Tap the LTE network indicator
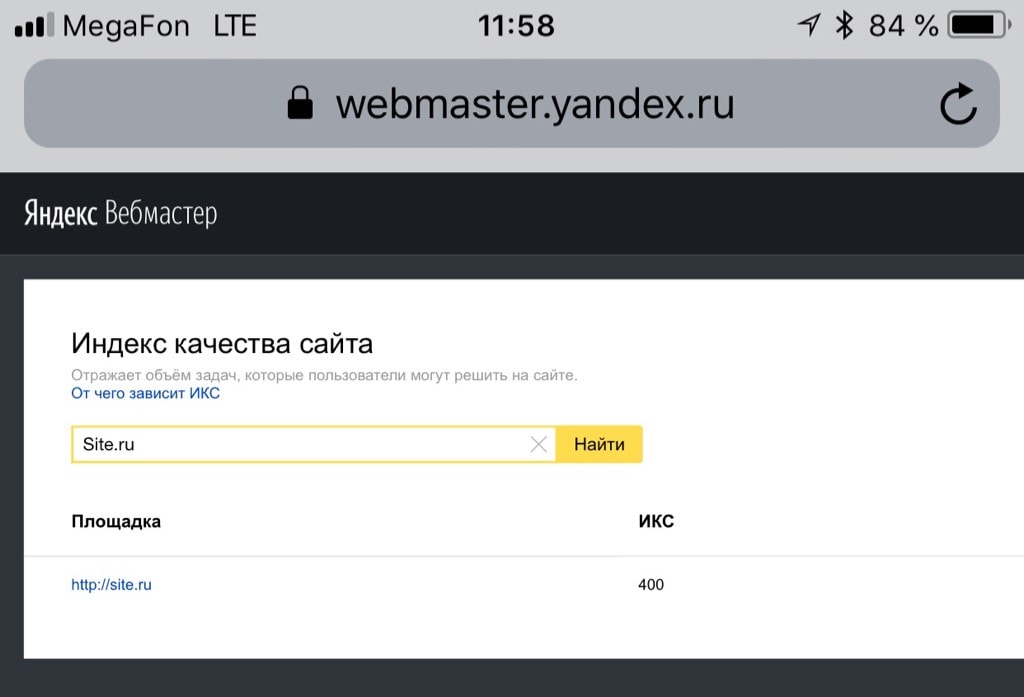1024x697 pixels. tap(235, 25)
